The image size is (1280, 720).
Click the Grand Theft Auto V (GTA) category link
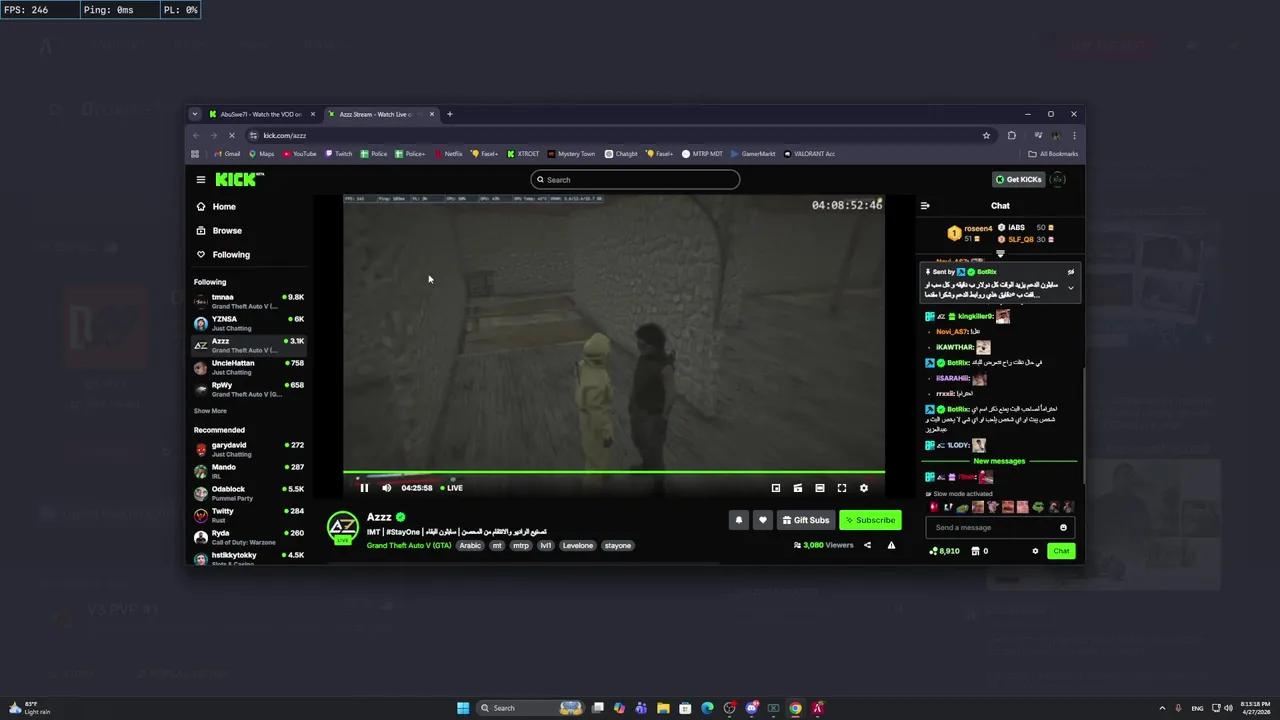click(409, 546)
